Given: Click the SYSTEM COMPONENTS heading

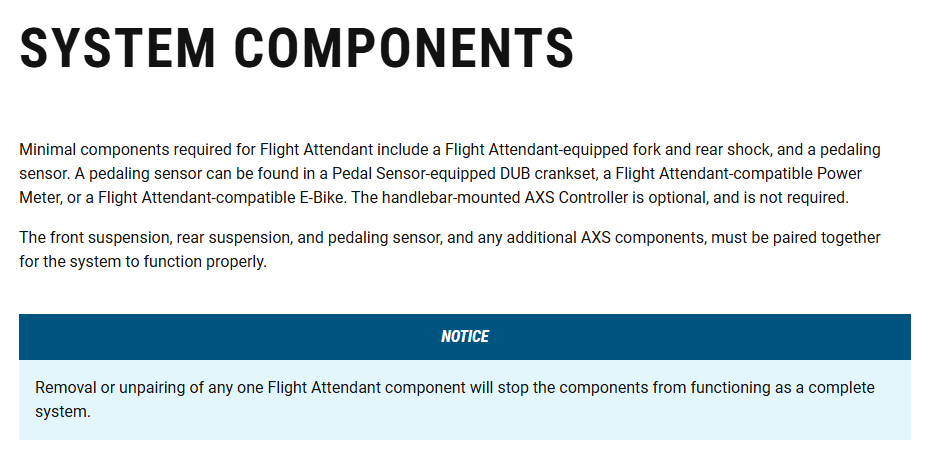Looking at the screenshot, I should coord(297,47).
